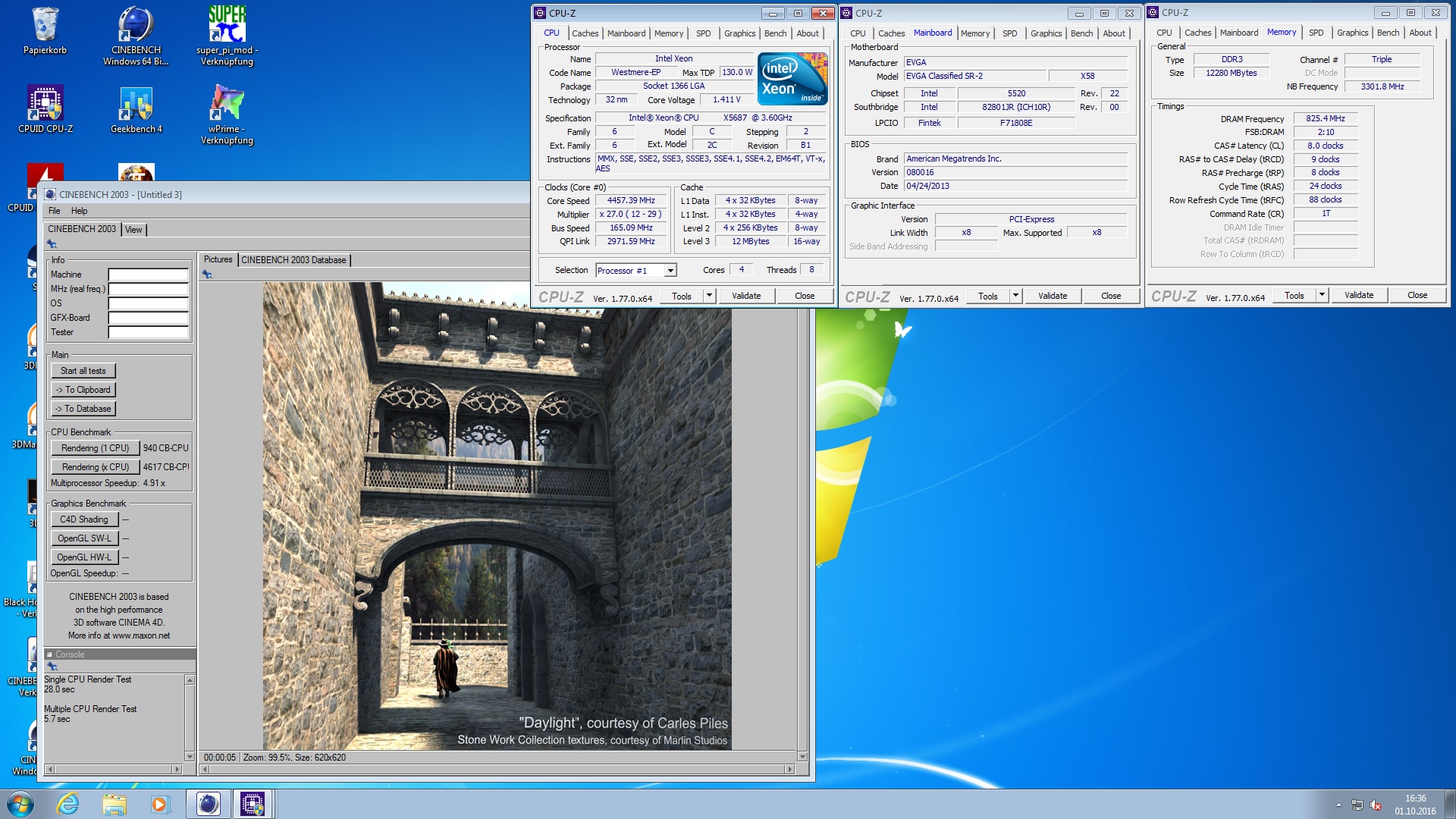Click the rendered Daylight picture

tap(497, 516)
